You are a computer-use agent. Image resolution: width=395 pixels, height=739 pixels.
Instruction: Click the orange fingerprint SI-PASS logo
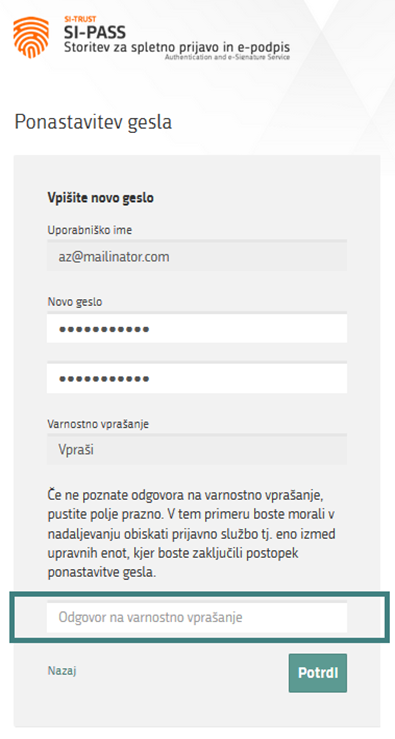coord(31,37)
